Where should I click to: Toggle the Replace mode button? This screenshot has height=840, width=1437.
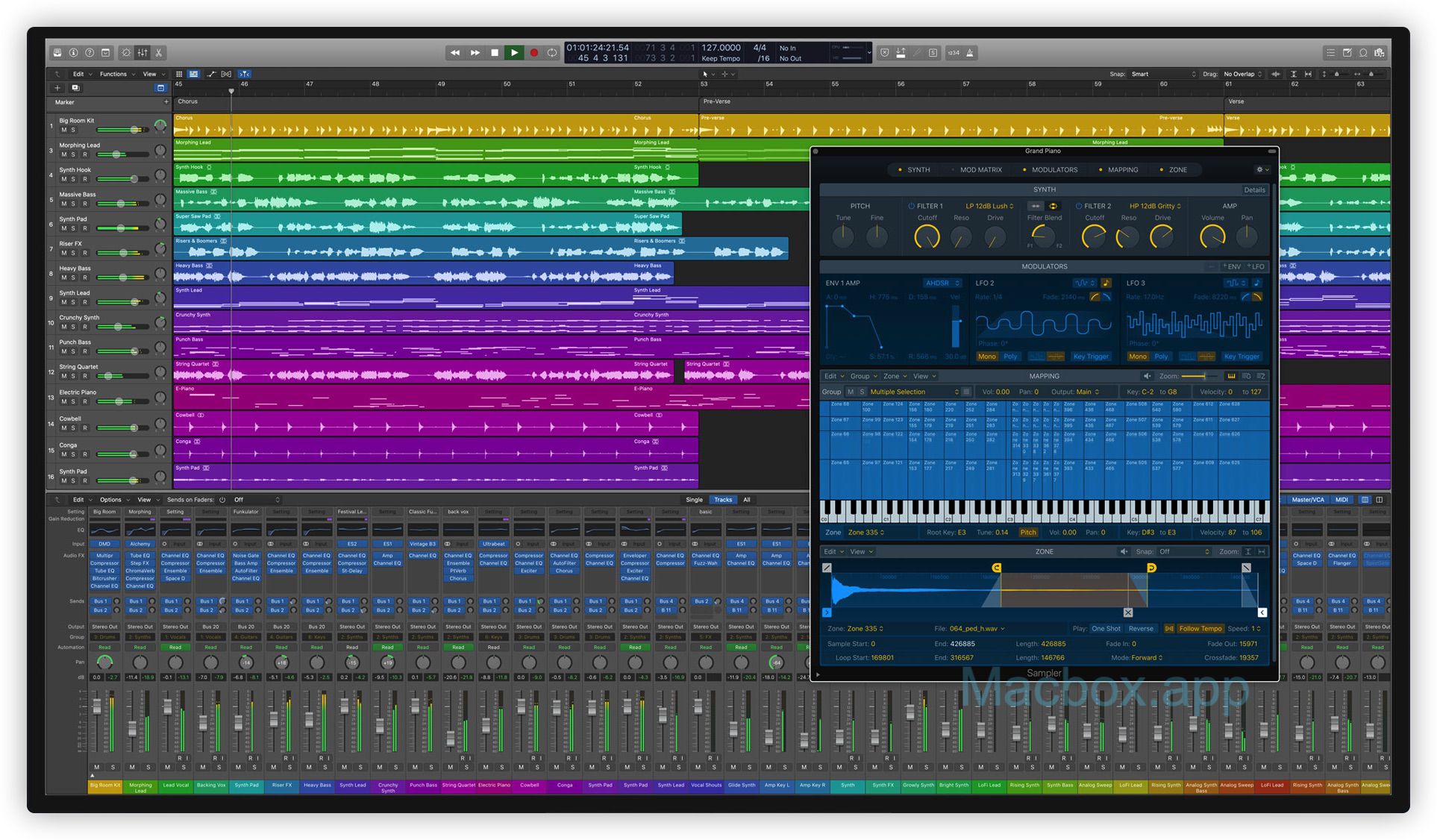[884, 53]
